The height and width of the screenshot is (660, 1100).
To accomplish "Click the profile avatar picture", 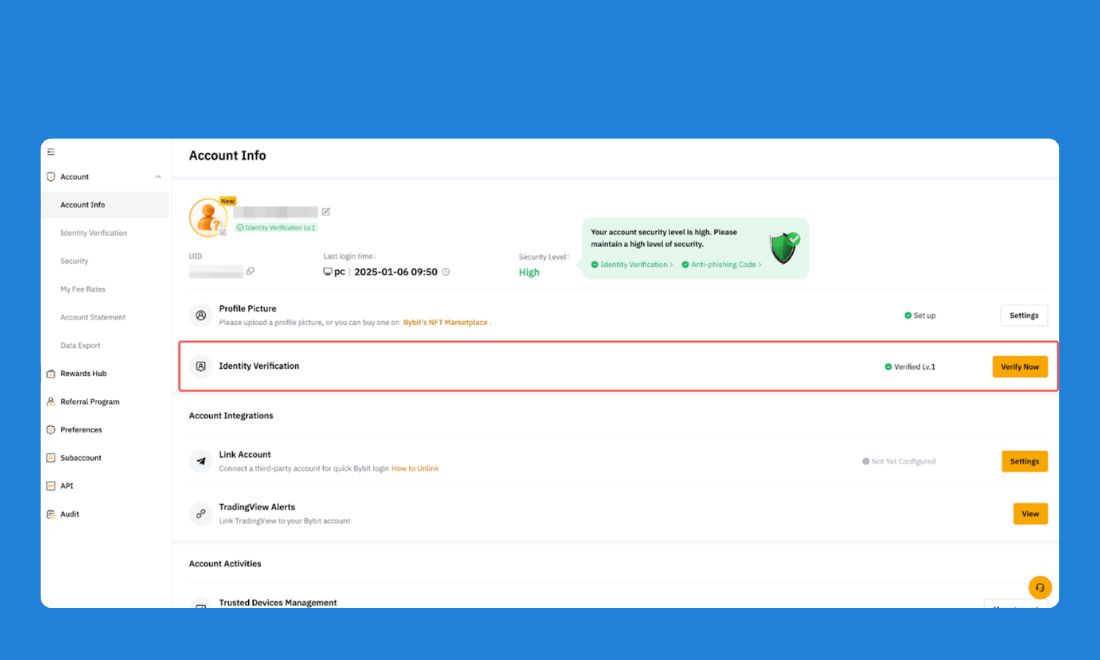I will coord(208,217).
